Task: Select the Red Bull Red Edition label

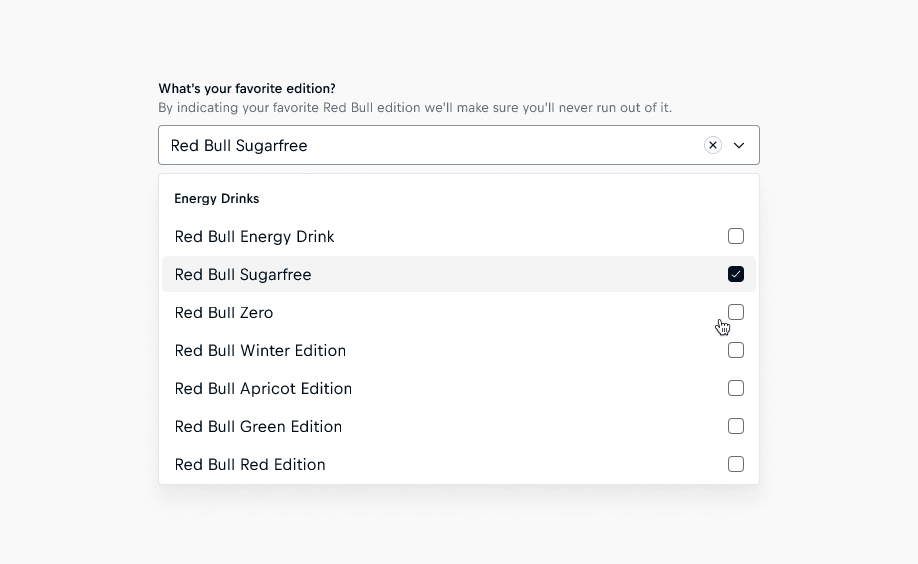Action: tap(250, 465)
